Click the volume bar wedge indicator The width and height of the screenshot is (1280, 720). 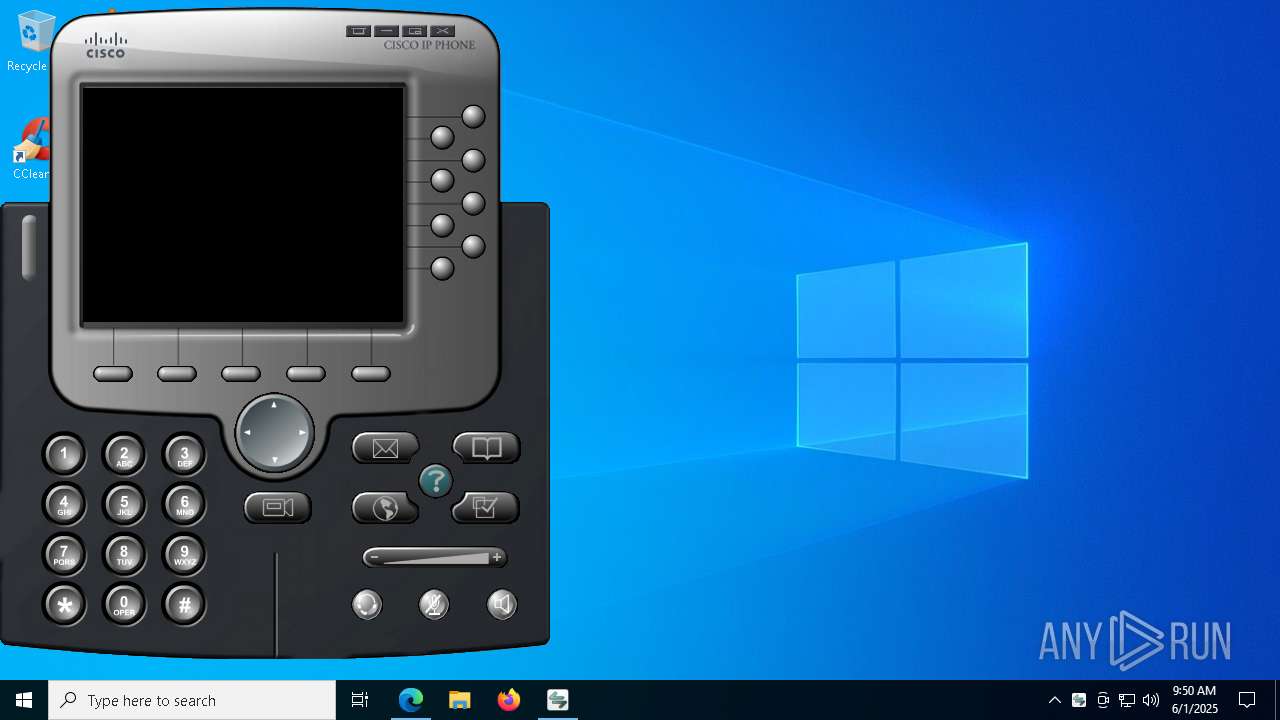coord(436,558)
